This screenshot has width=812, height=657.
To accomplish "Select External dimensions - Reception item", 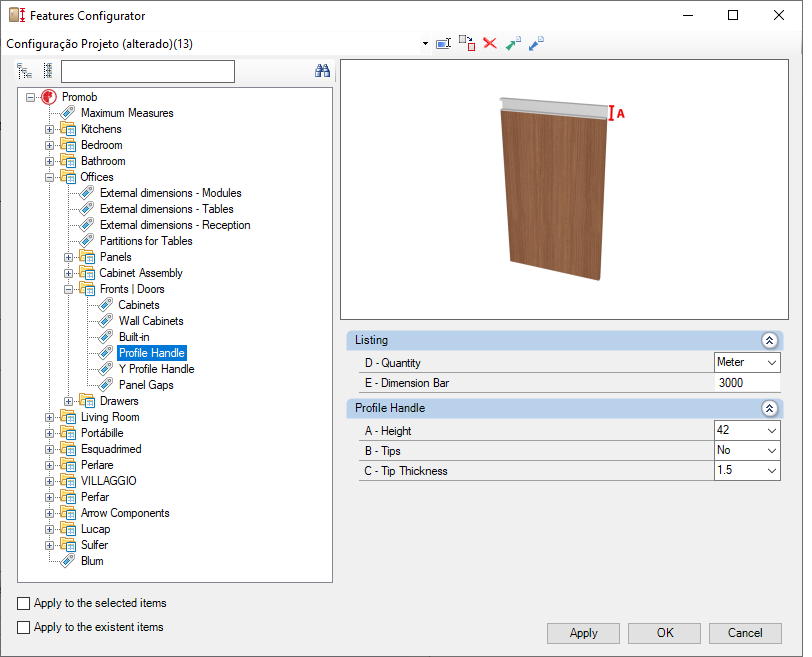I will pos(175,225).
